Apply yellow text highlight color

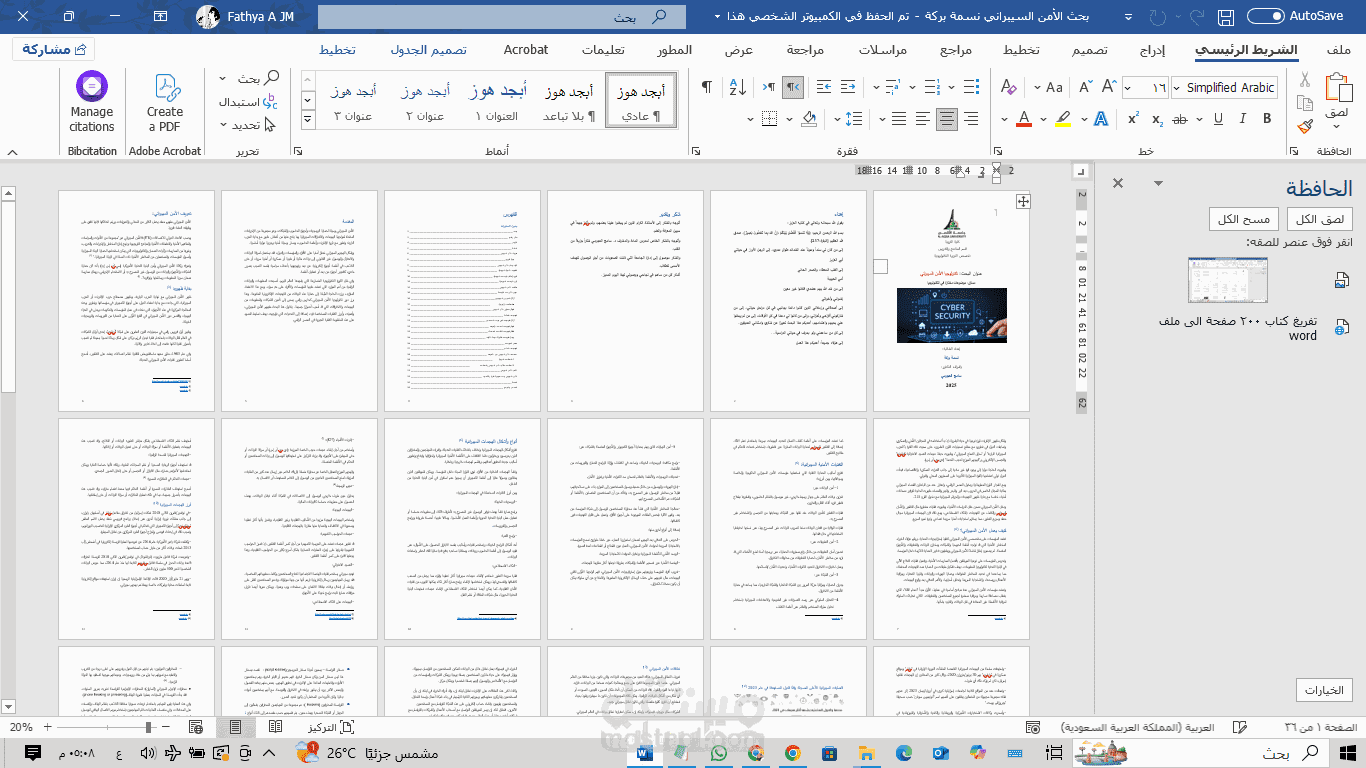pos(1063,118)
